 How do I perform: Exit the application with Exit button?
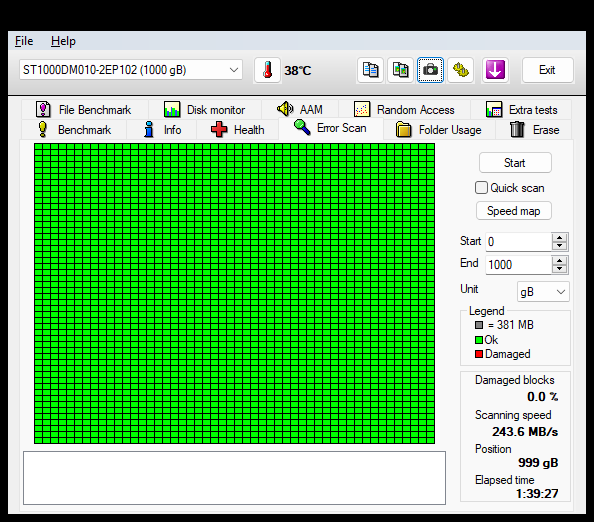(x=547, y=70)
